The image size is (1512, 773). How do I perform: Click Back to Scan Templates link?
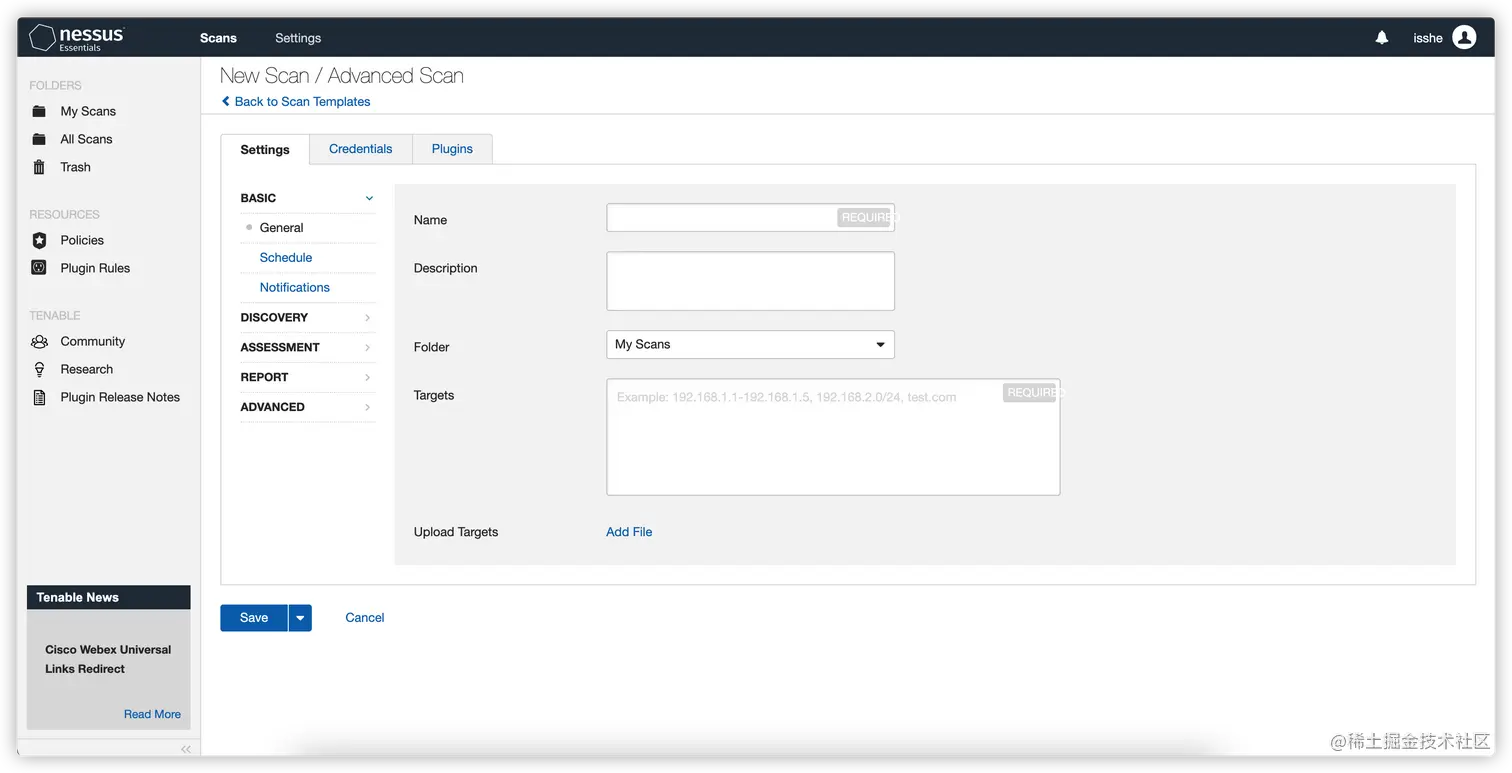pos(302,101)
